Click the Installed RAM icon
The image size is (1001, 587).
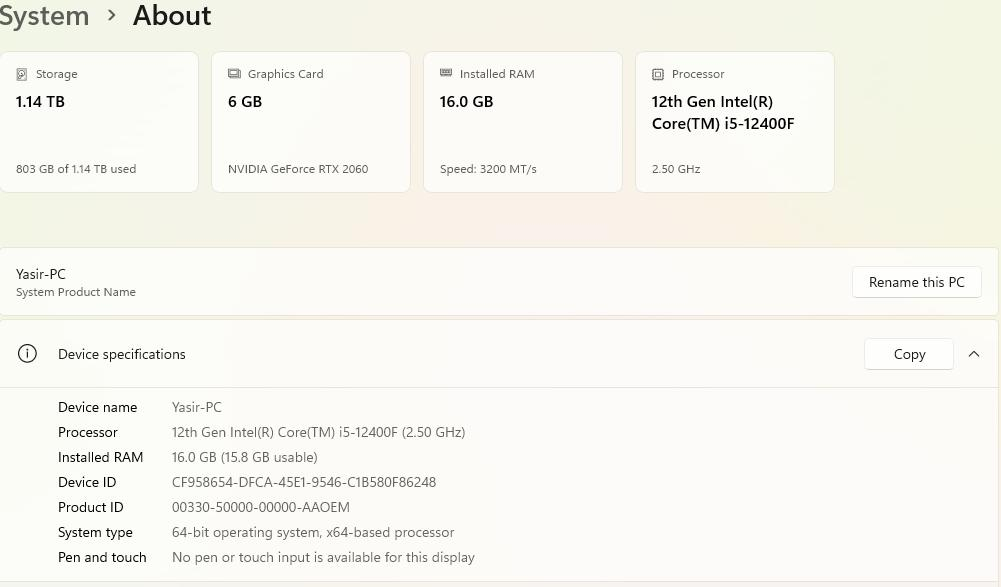tap(446, 74)
